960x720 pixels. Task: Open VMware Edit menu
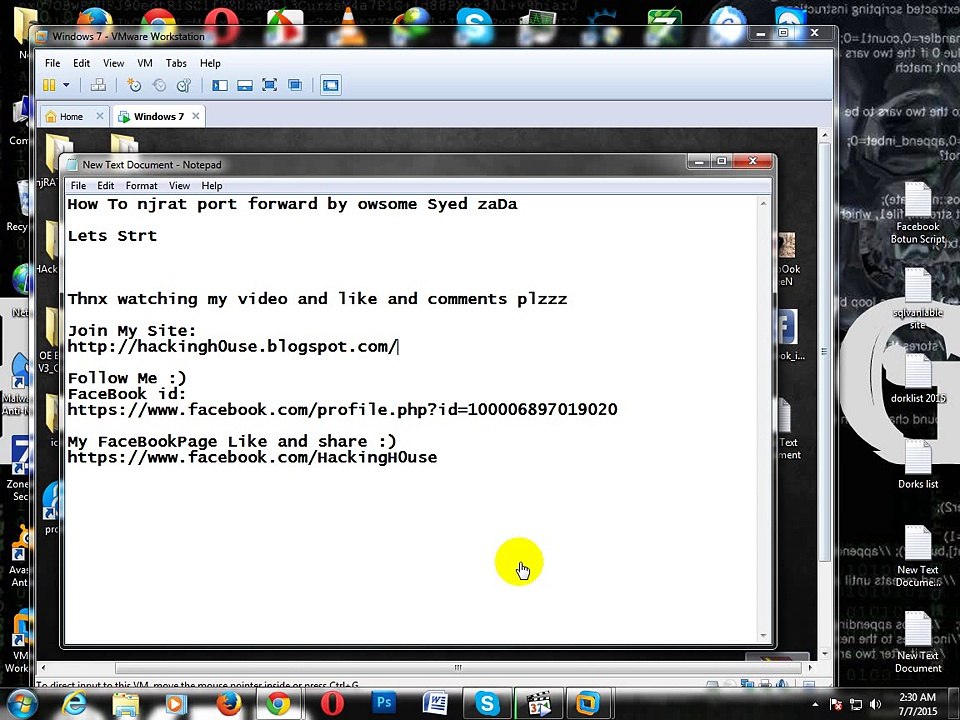click(x=81, y=63)
